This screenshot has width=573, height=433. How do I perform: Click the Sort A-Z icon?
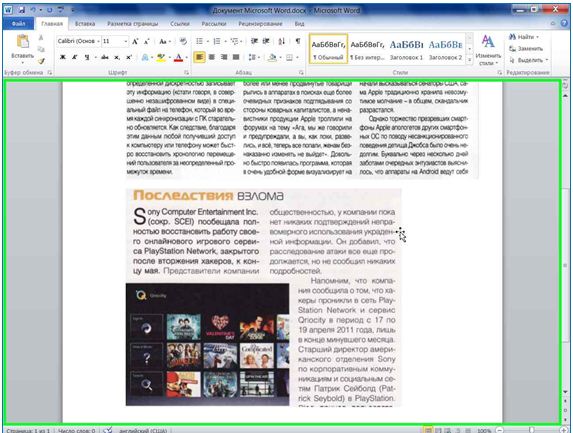pyautogui.click(x=282, y=41)
